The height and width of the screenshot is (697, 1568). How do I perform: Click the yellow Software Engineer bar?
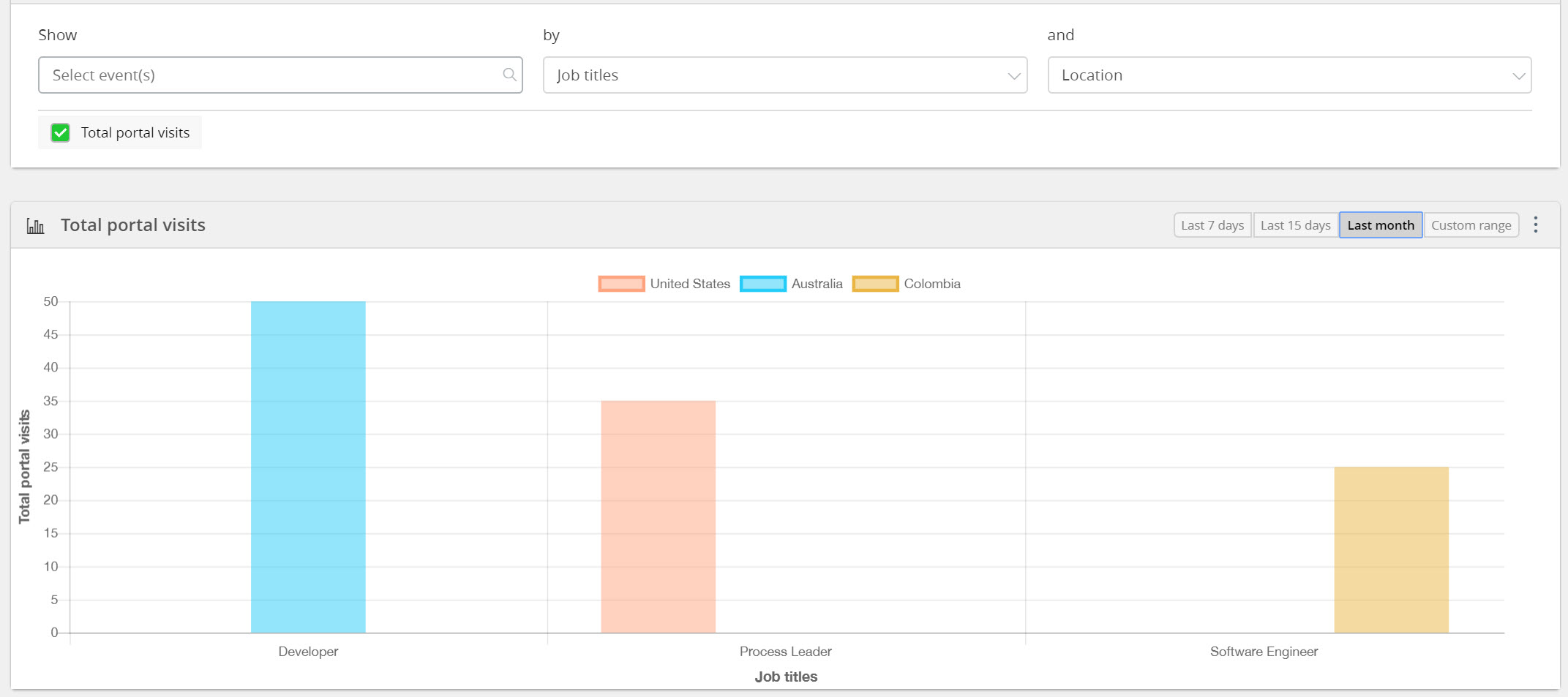pos(1392,550)
